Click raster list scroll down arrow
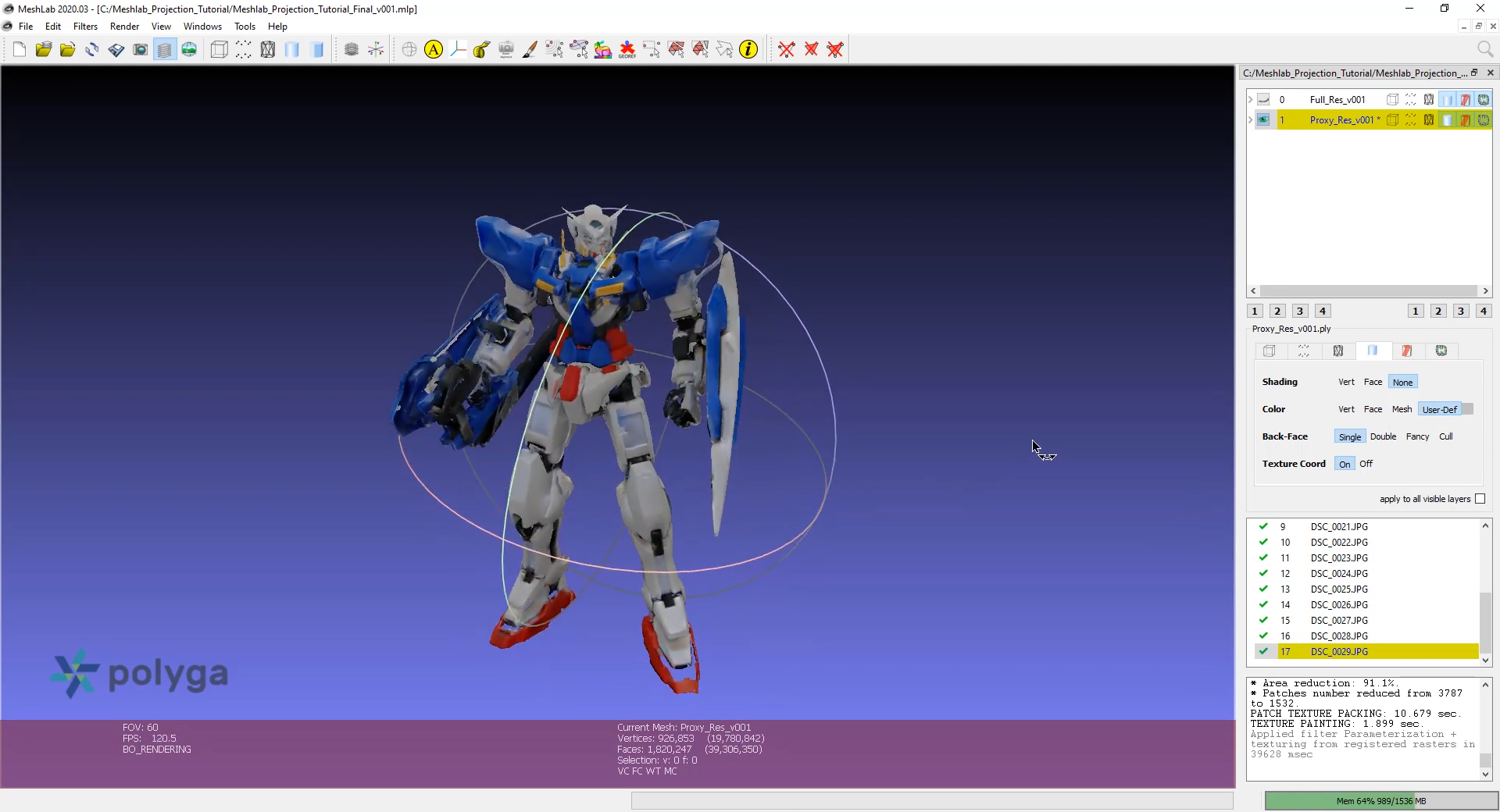The height and width of the screenshot is (812, 1500). (1485, 661)
